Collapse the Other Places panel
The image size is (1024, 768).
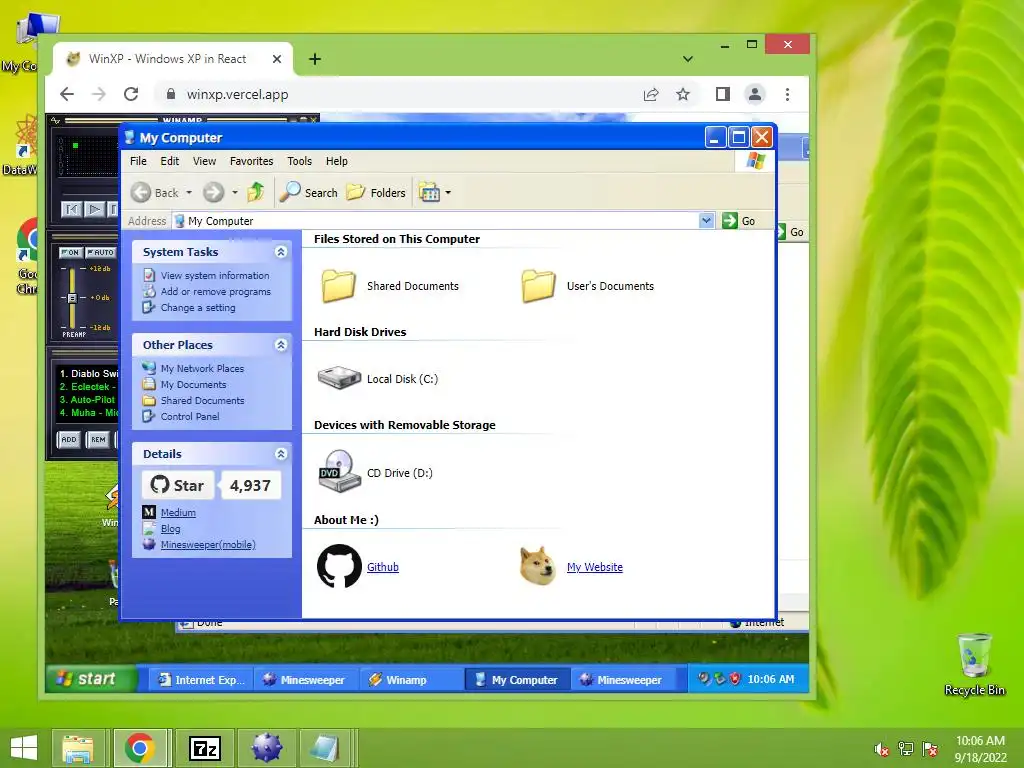click(x=281, y=345)
